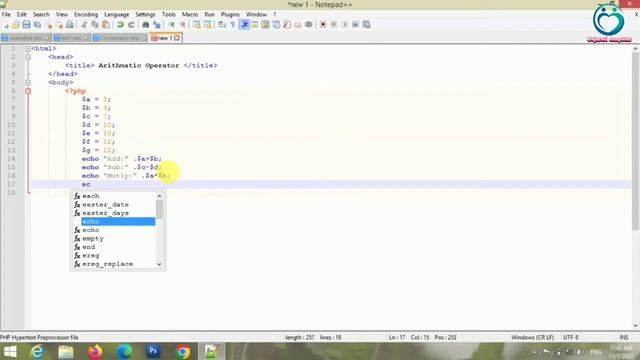Undo the last edit via green arrow
The width and height of the screenshot is (640, 360).
tap(120, 24)
